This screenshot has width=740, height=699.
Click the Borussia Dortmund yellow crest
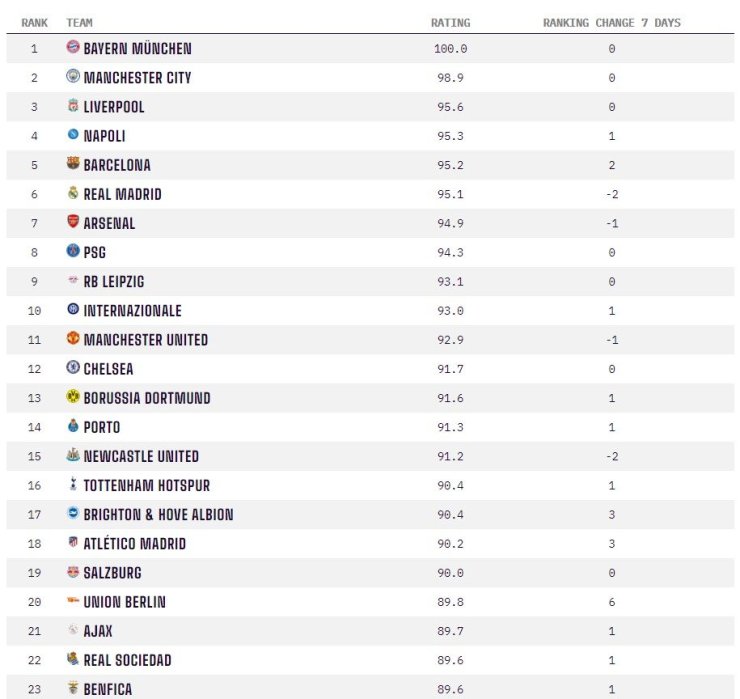pyautogui.click(x=73, y=396)
